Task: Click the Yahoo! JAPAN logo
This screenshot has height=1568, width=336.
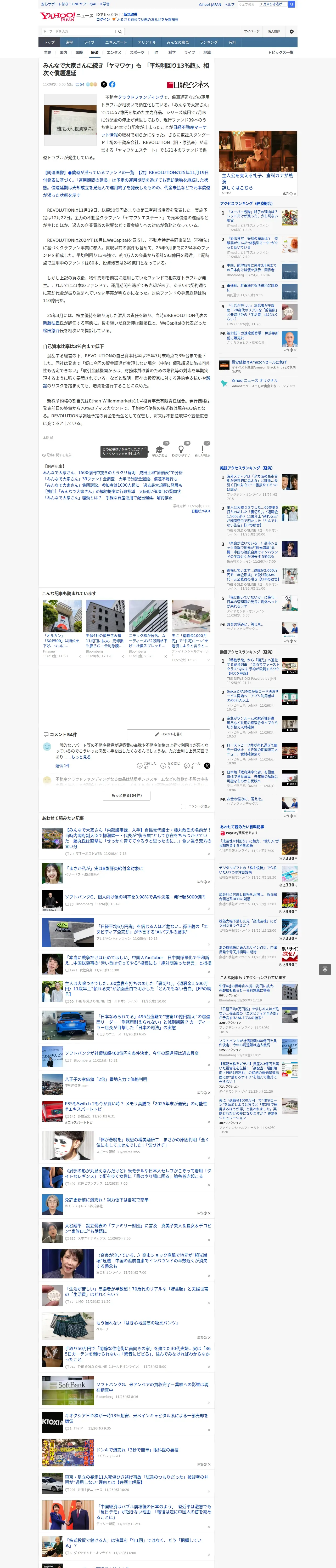Action: 57,16
